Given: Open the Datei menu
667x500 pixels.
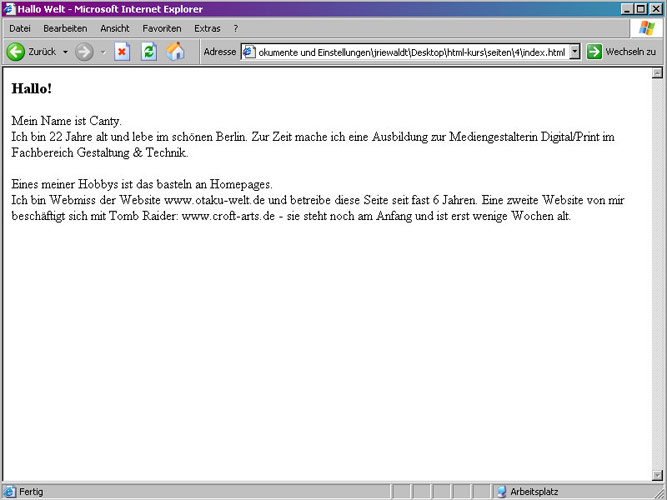Looking at the screenshot, I should pos(20,29).
